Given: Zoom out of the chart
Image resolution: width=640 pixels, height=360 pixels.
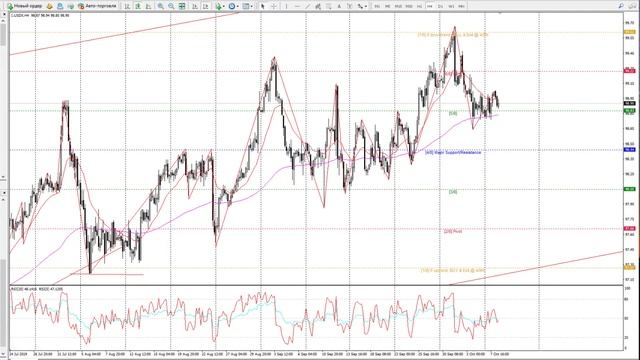Looking at the screenshot, I should [x=171, y=6].
